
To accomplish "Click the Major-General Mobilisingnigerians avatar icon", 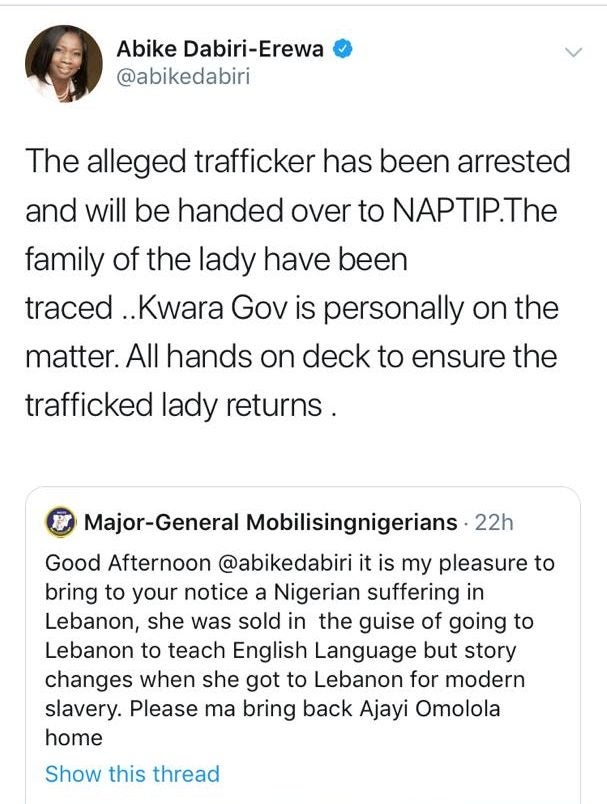I will pyautogui.click(x=61, y=522).
